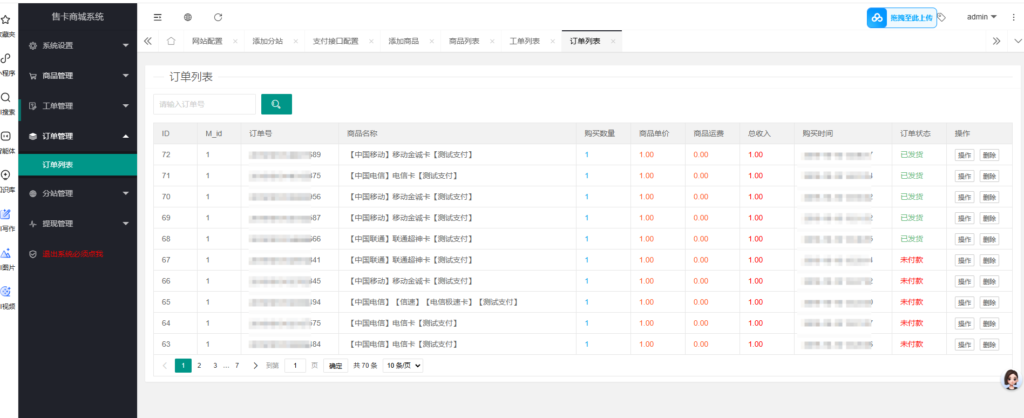Expand the 系统设置 sidebar menu
Viewport: 1024px width, 418px height.
(78, 45)
